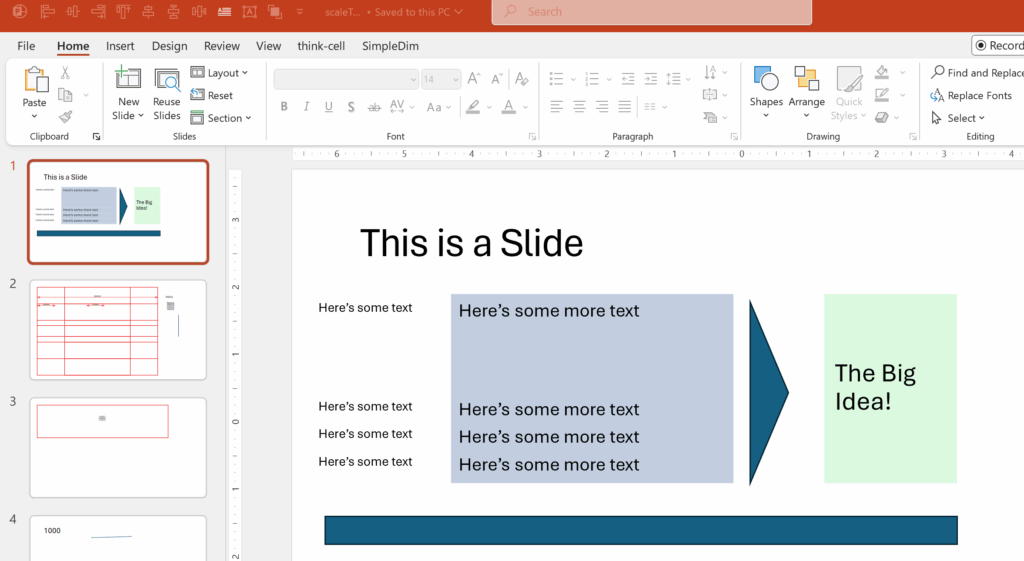Click Align Top in Quick Access Toolbar
Image resolution: width=1024 pixels, height=561 pixels.
[123, 11]
